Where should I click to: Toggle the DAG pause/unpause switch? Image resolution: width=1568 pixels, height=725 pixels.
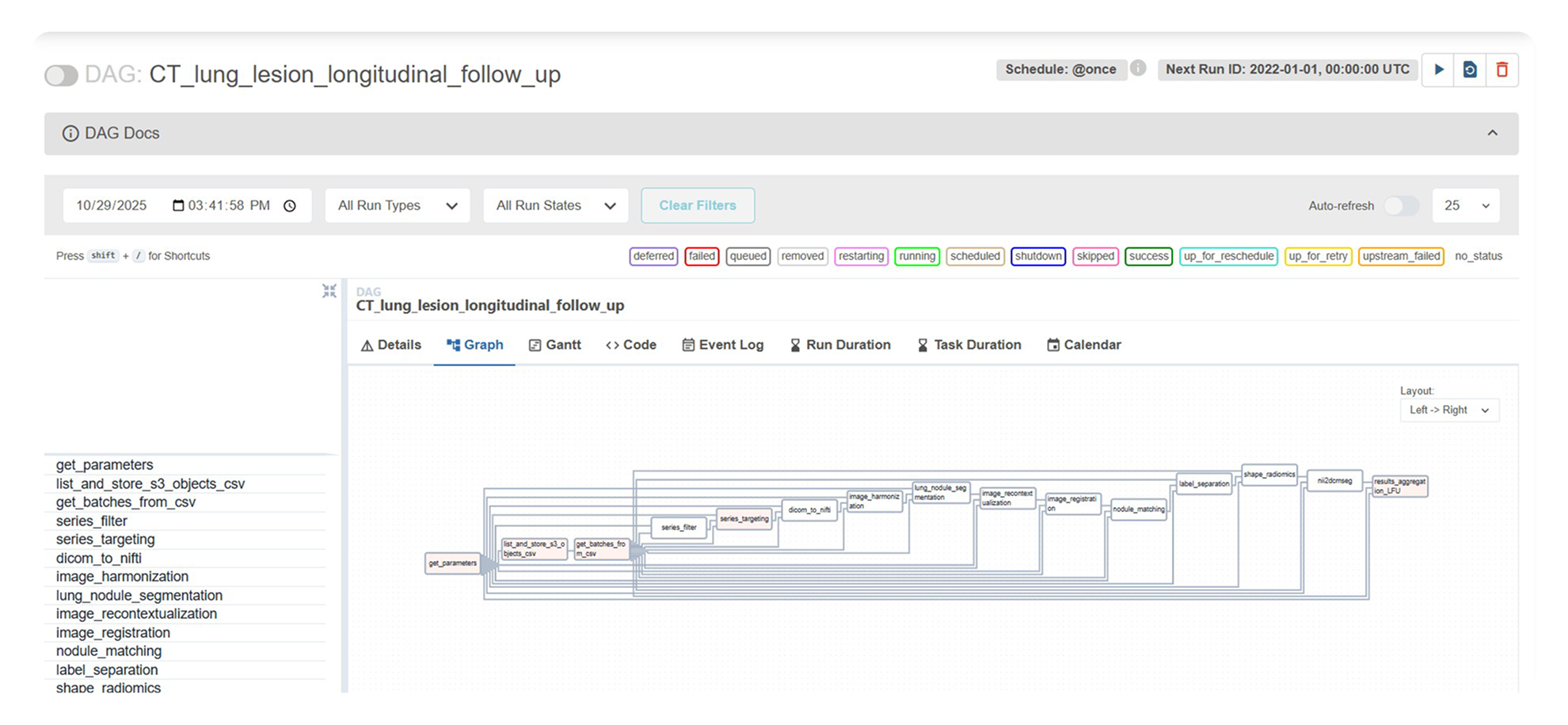61,75
